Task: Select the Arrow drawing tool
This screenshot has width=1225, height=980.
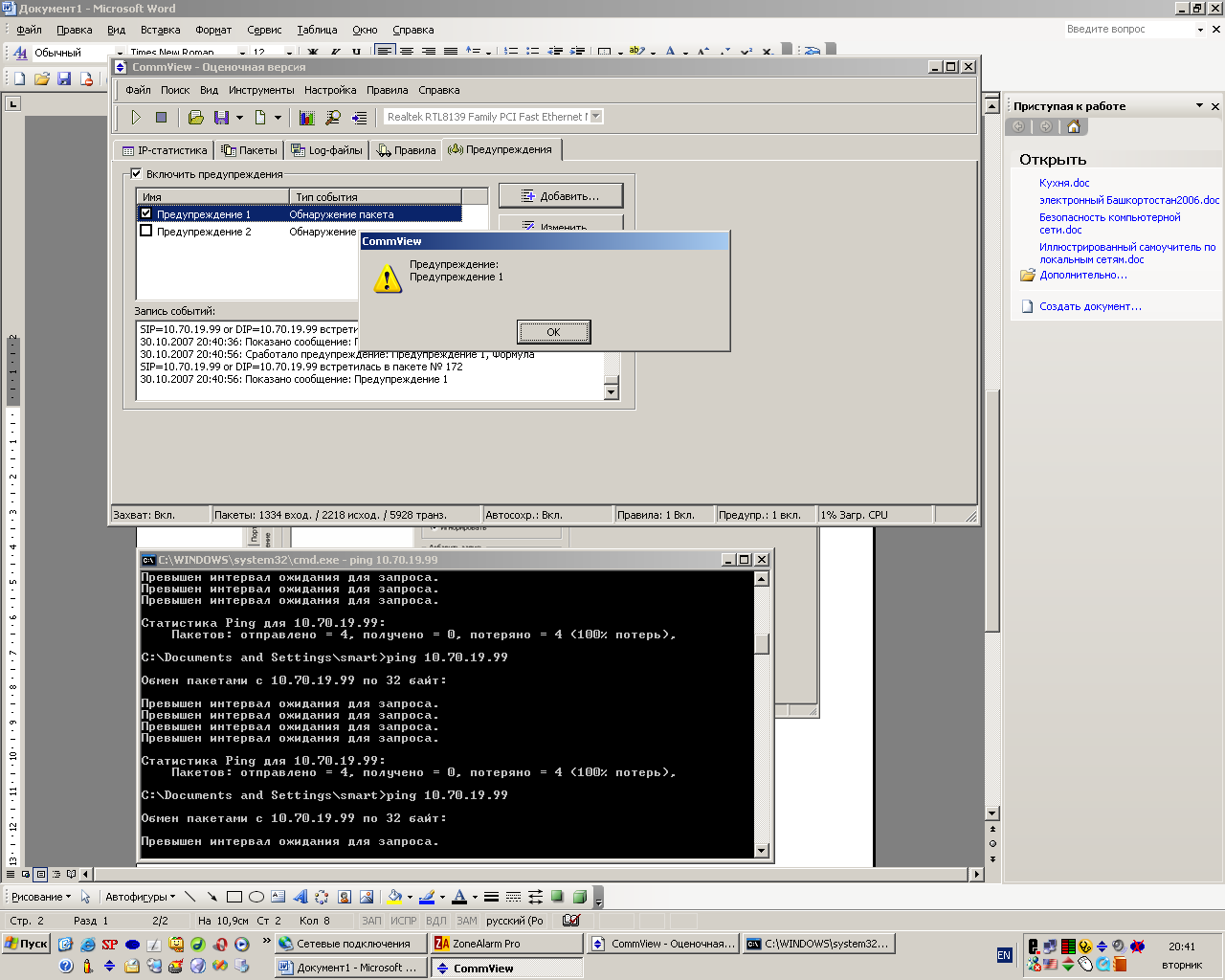Action: (x=212, y=897)
